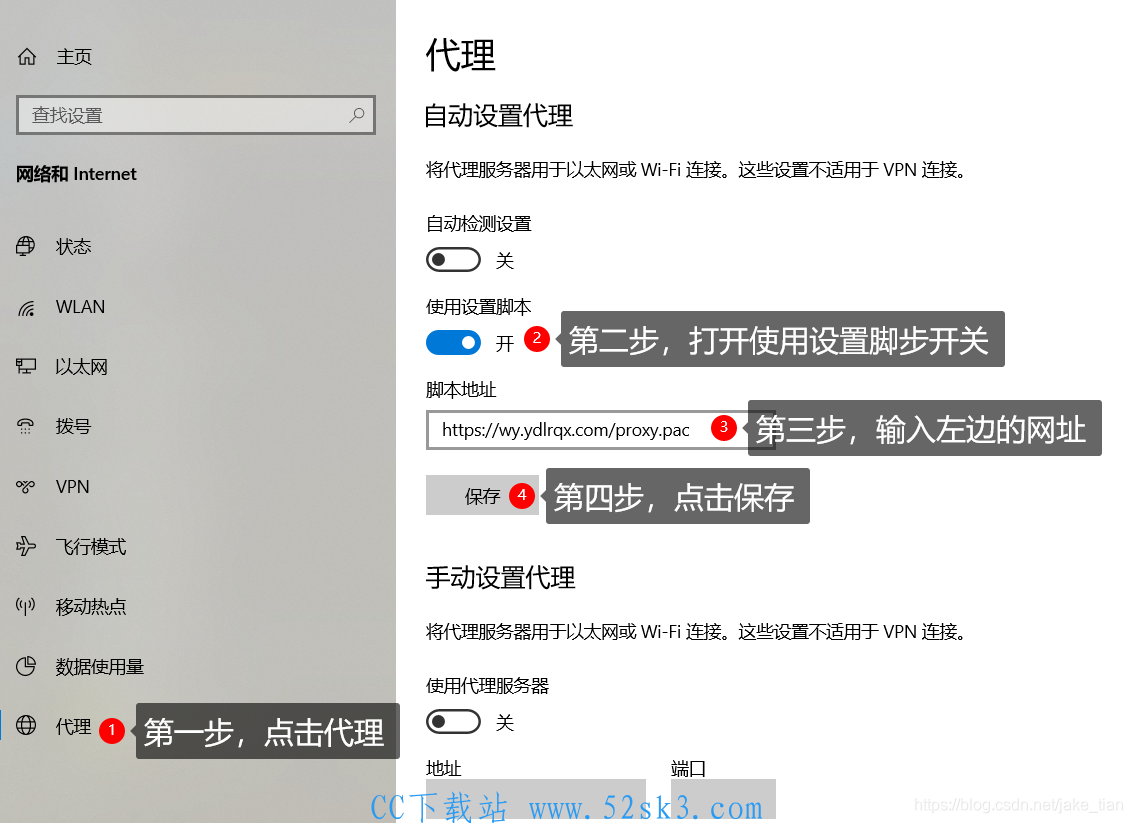Click the 代理 page title
This screenshot has width=1132, height=823.
tap(460, 55)
